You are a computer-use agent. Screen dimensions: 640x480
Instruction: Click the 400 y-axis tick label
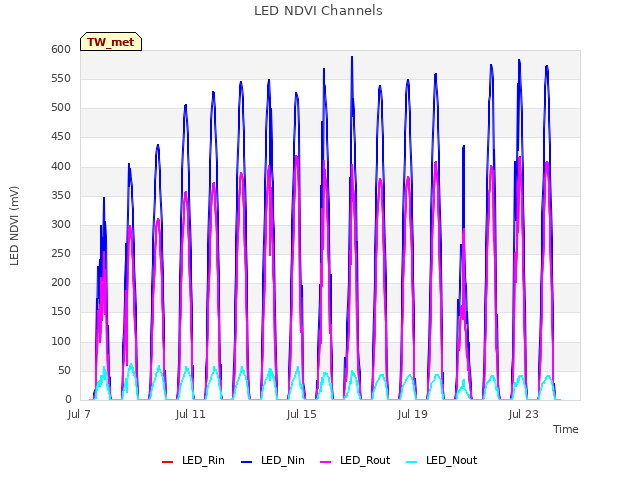(61, 166)
